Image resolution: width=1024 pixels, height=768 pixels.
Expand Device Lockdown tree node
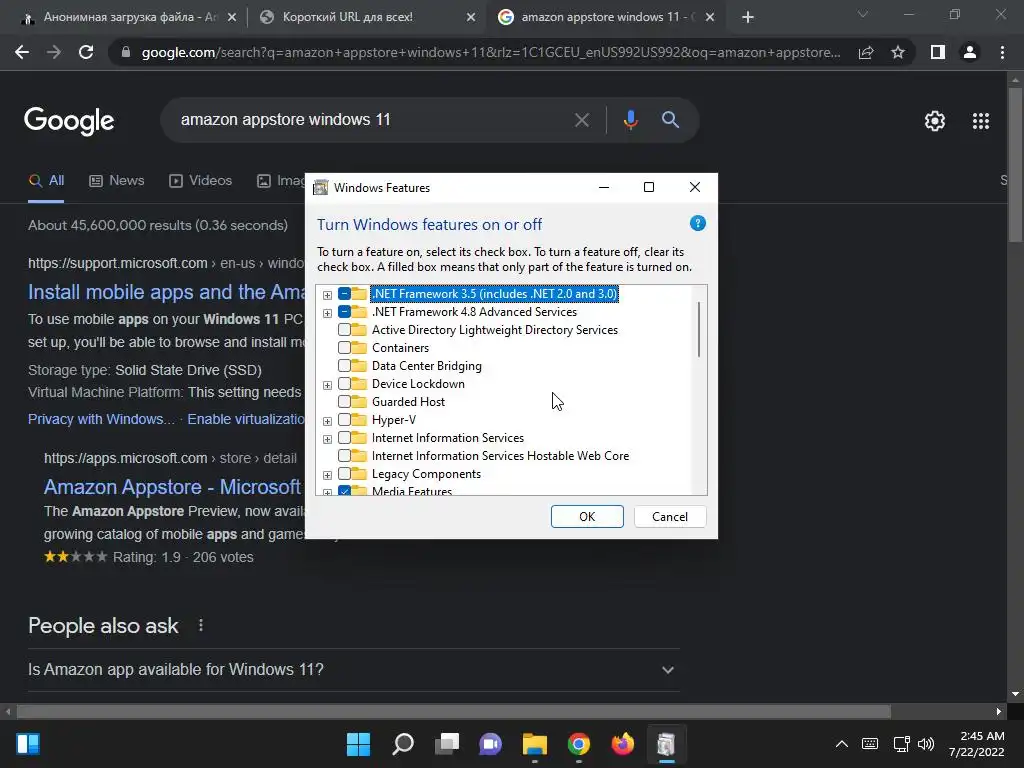coord(327,385)
